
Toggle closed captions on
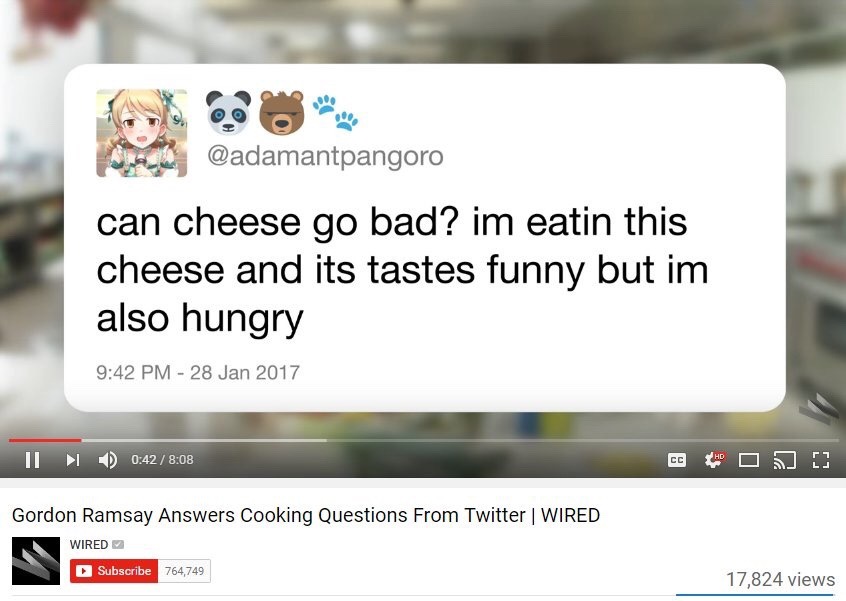pyautogui.click(x=677, y=460)
